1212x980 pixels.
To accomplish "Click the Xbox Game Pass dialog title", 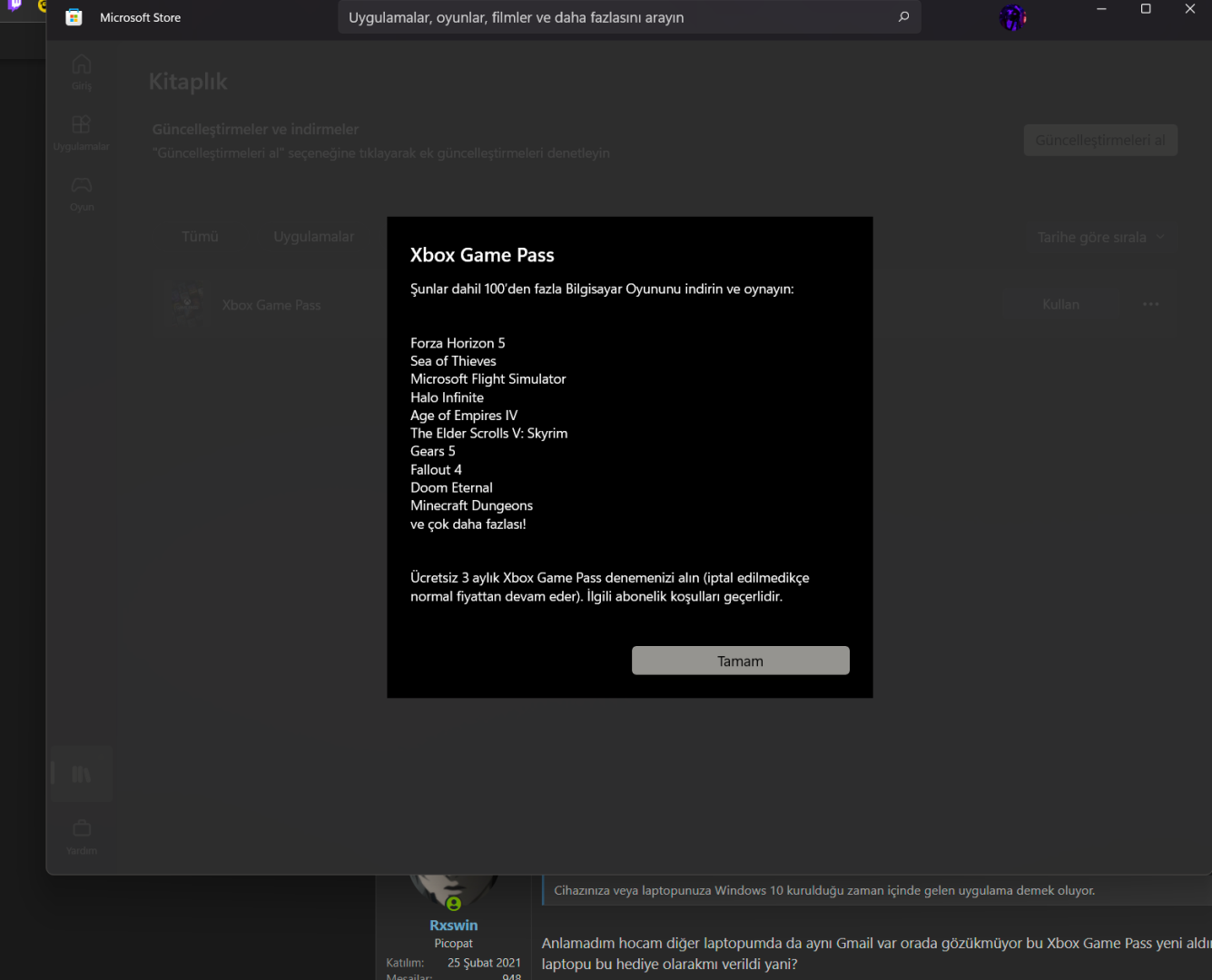I will (x=482, y=255).
